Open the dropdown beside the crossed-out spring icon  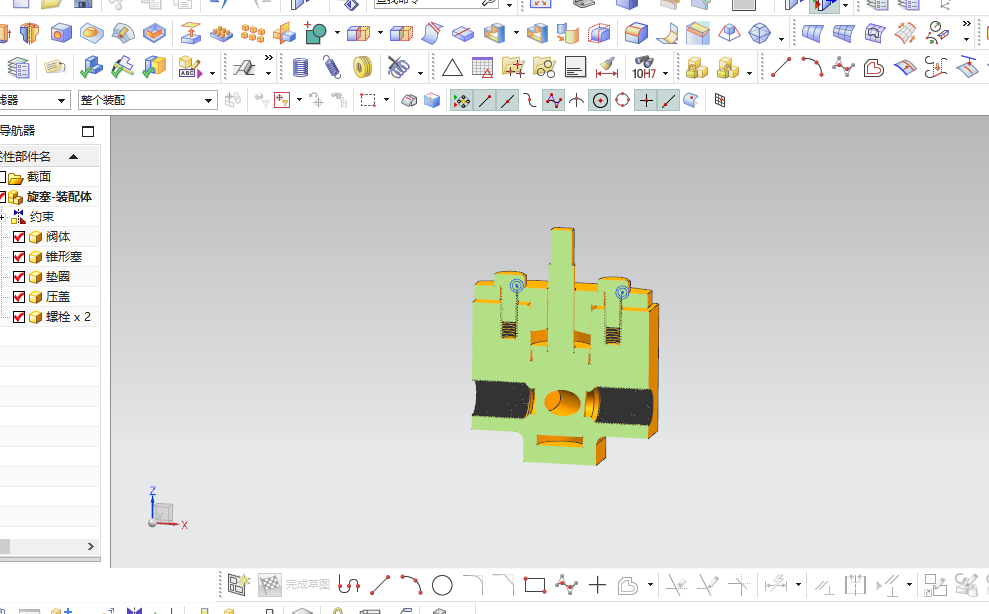coord(420,73)
